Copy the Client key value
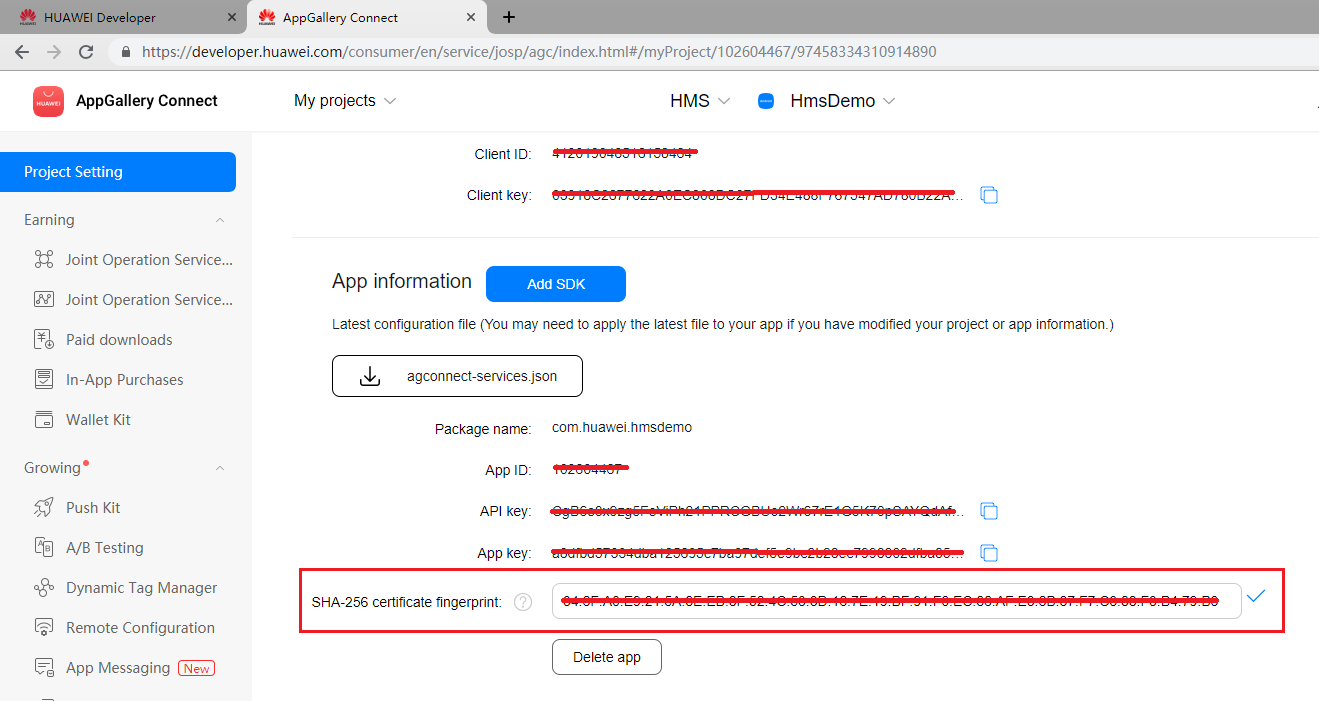 (x=989, y=195)
